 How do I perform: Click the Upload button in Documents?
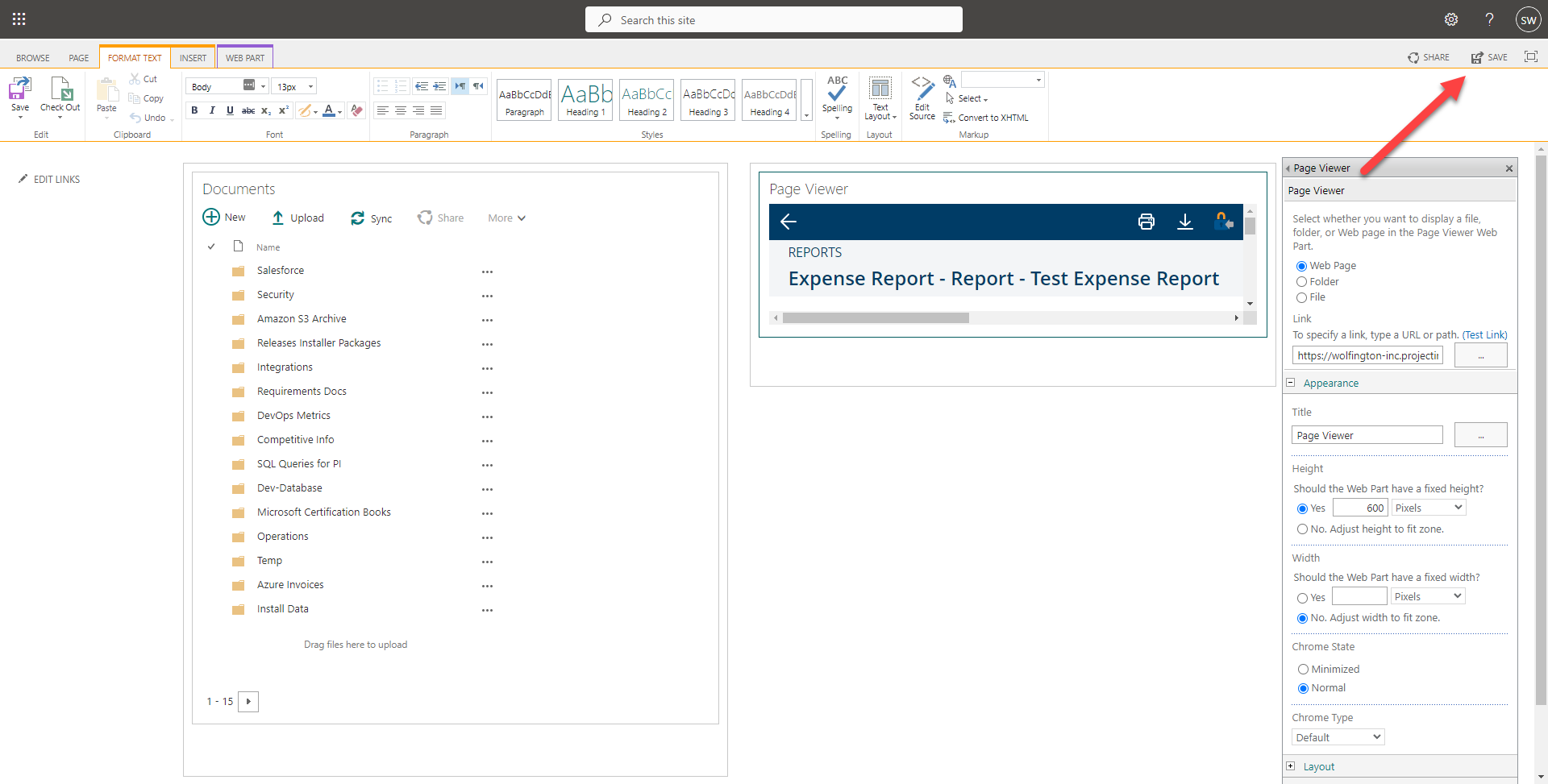click(298, 218)
